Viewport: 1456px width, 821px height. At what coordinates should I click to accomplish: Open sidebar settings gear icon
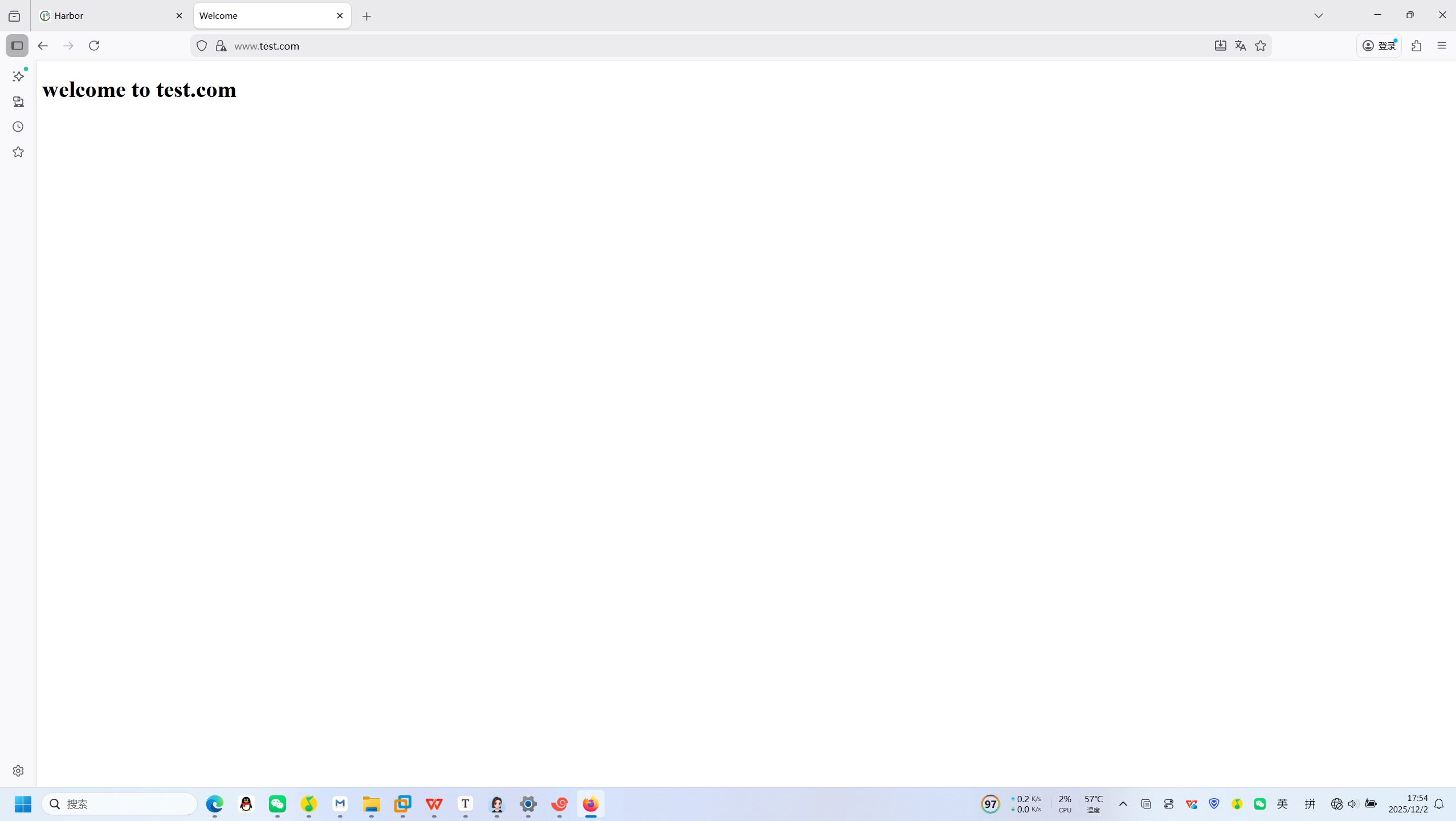coord(18,771)
